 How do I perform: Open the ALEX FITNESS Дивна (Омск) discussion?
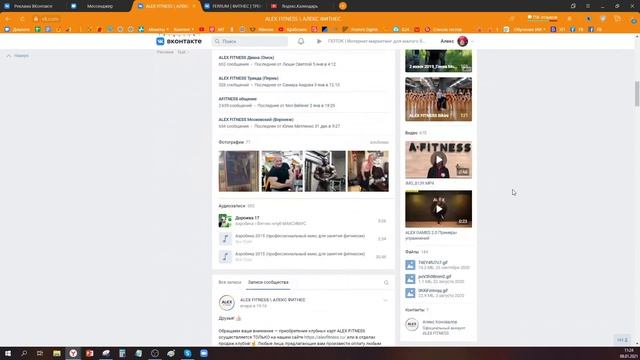tap(246, 58)
